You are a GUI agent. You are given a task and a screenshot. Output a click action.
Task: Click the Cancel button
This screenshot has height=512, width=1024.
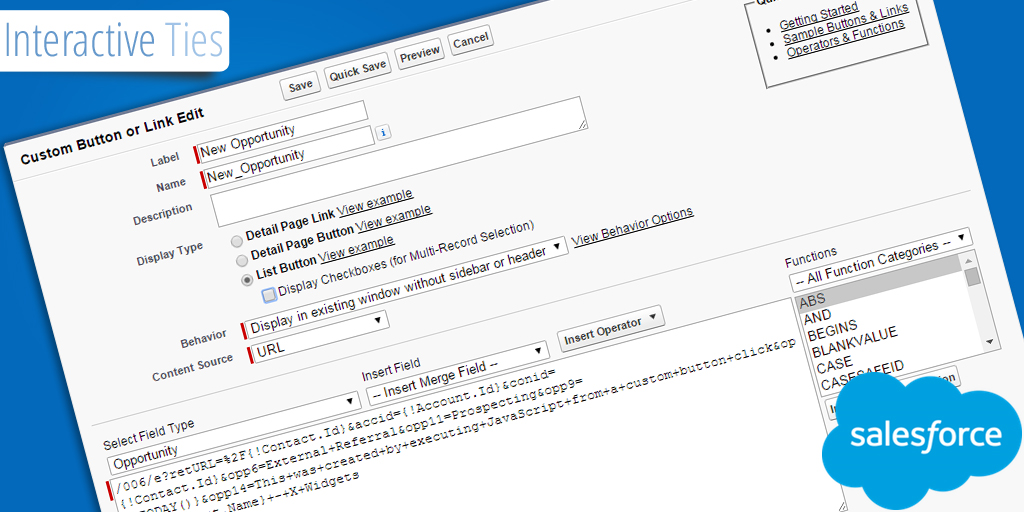(470, 41)
